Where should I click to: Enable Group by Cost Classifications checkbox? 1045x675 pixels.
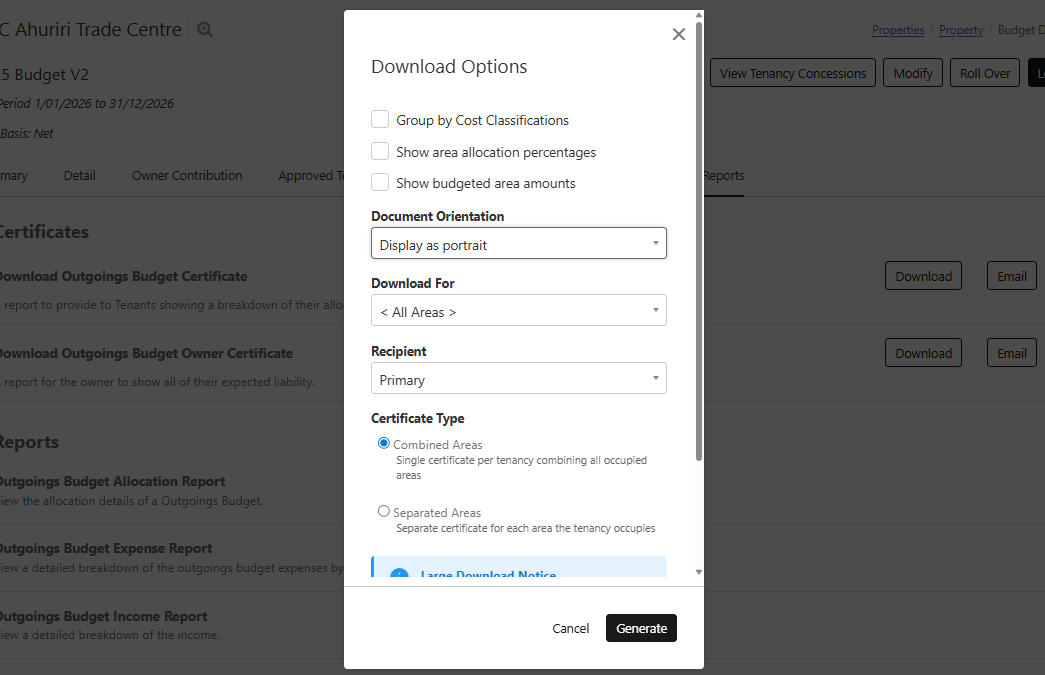tap(380, 120)
